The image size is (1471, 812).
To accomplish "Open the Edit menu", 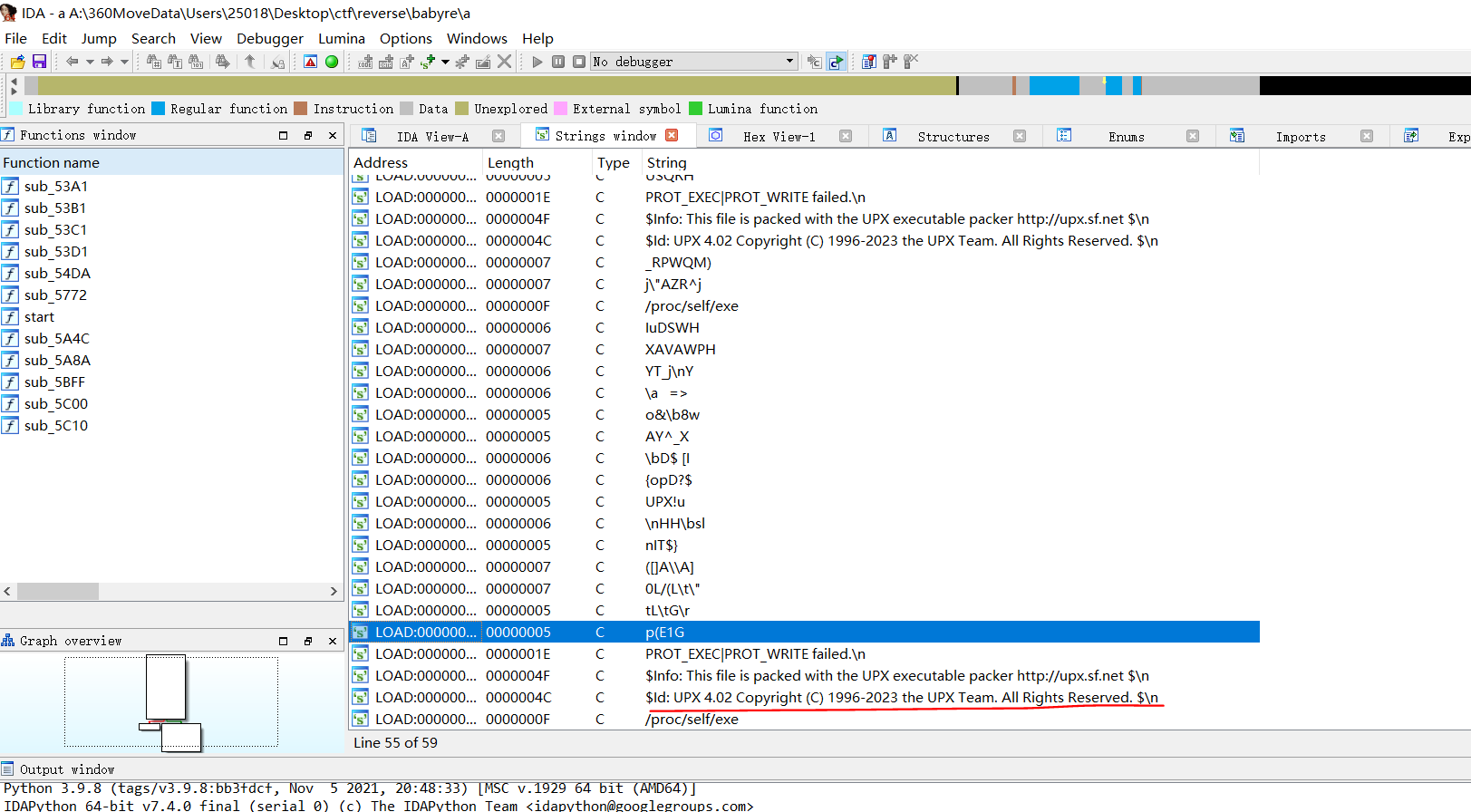I will coord(54,38).
